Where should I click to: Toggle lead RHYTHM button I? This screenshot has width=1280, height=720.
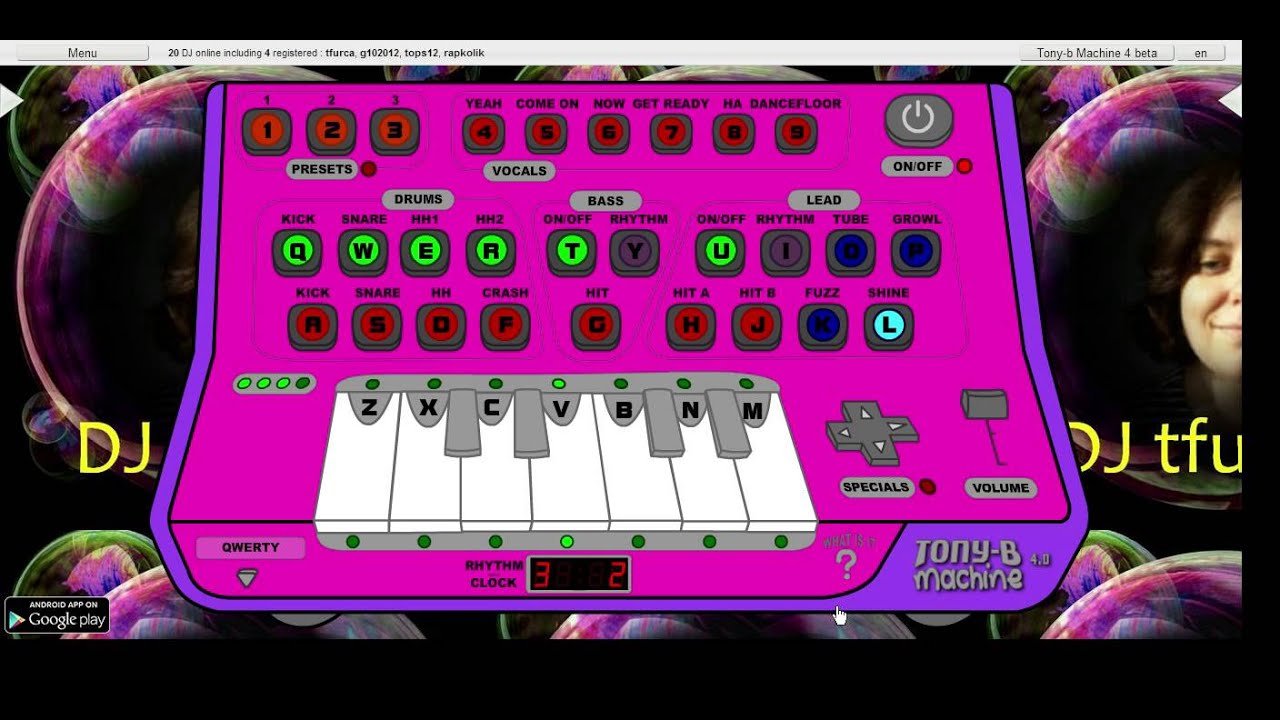(785, 252)
